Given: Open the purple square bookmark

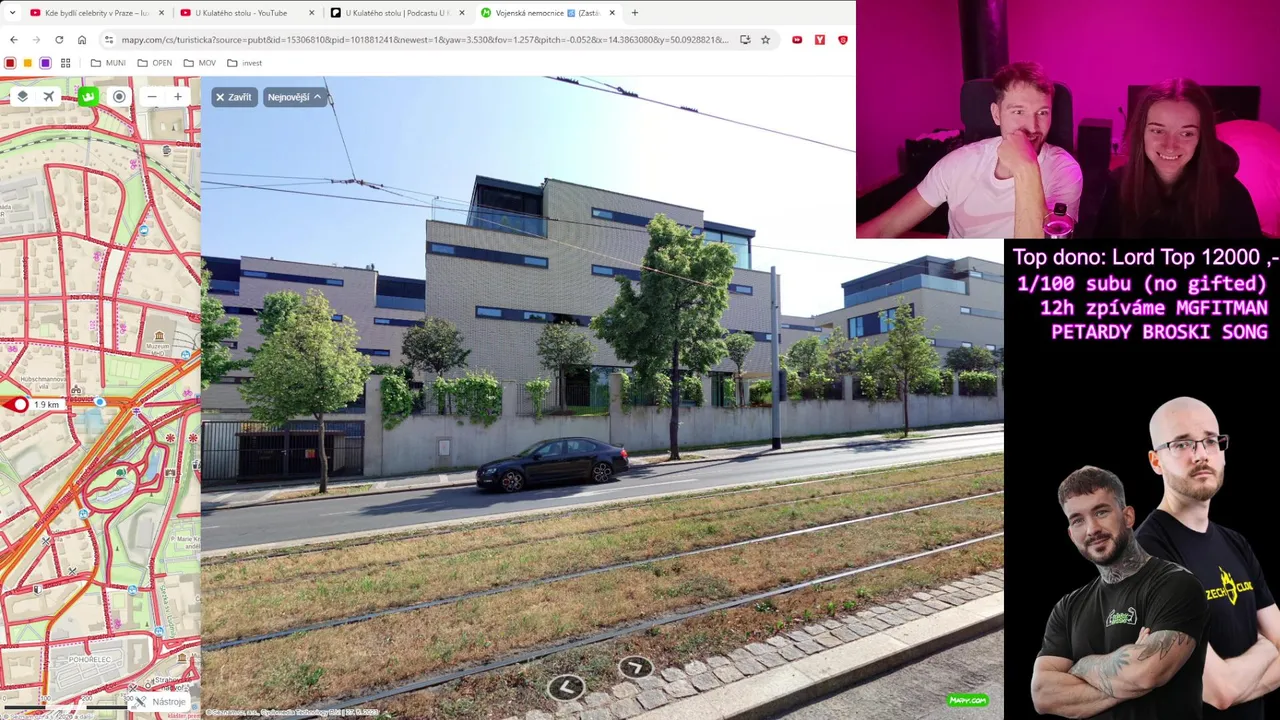Looking at the screenshot, I should click(x=45, y=63).
